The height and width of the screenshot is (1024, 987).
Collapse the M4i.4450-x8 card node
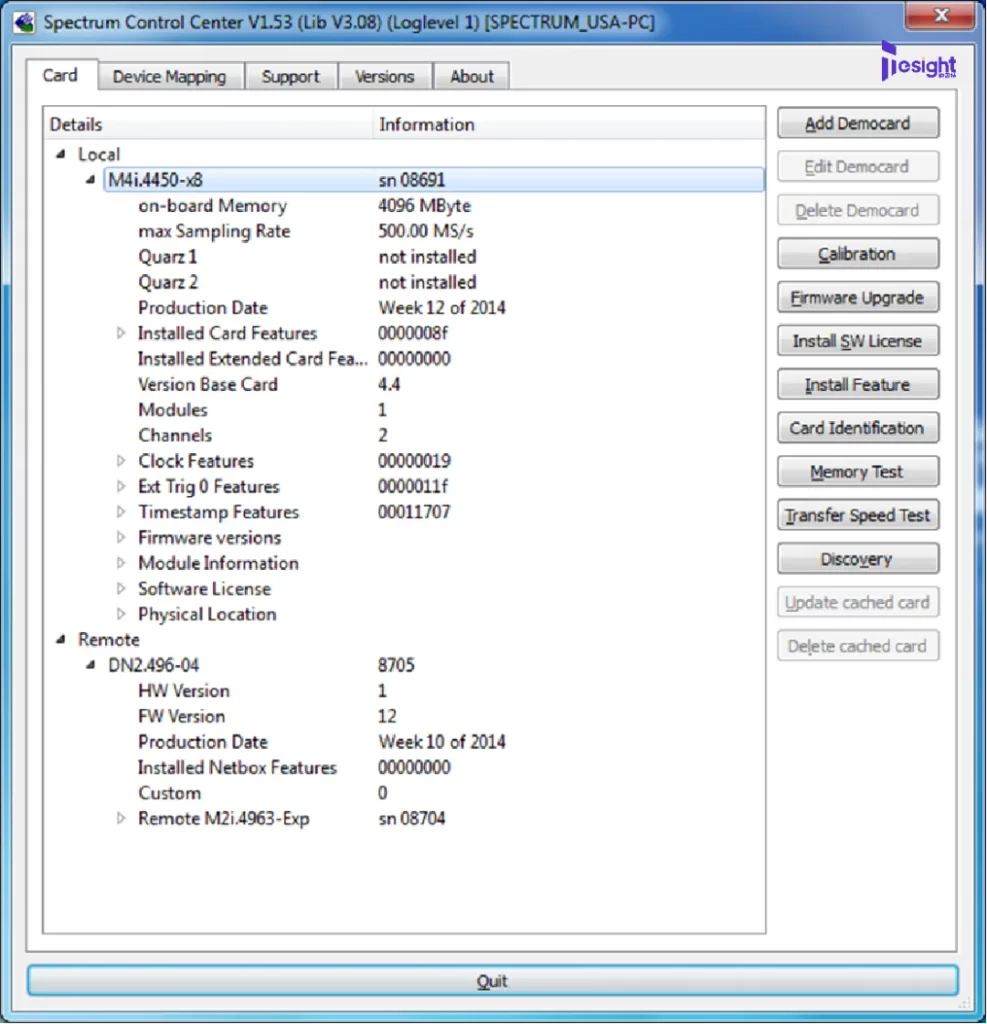(91, 180)
